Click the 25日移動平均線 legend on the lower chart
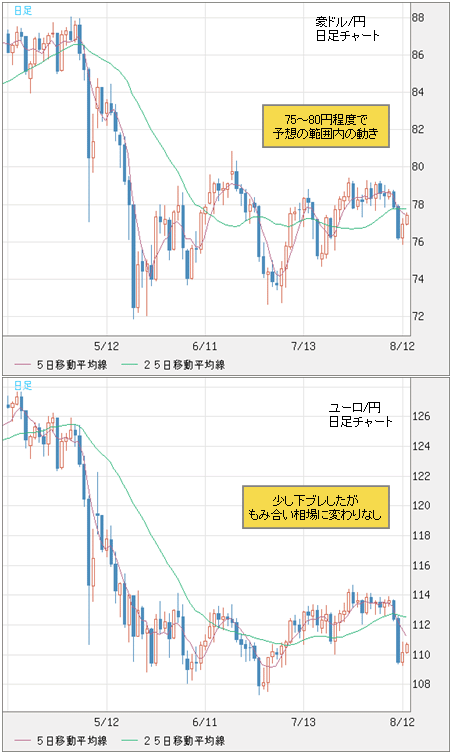Image resolution: width=453 pixels, height=755 pixels. [x=173, y=741]
